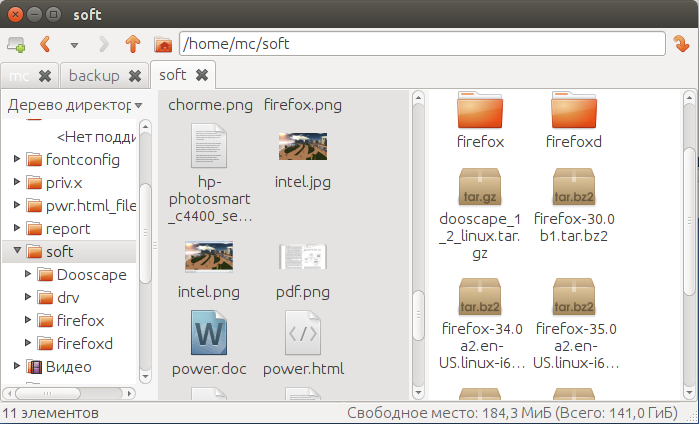Go forward with the grayed right arrow

coord(103,44)
